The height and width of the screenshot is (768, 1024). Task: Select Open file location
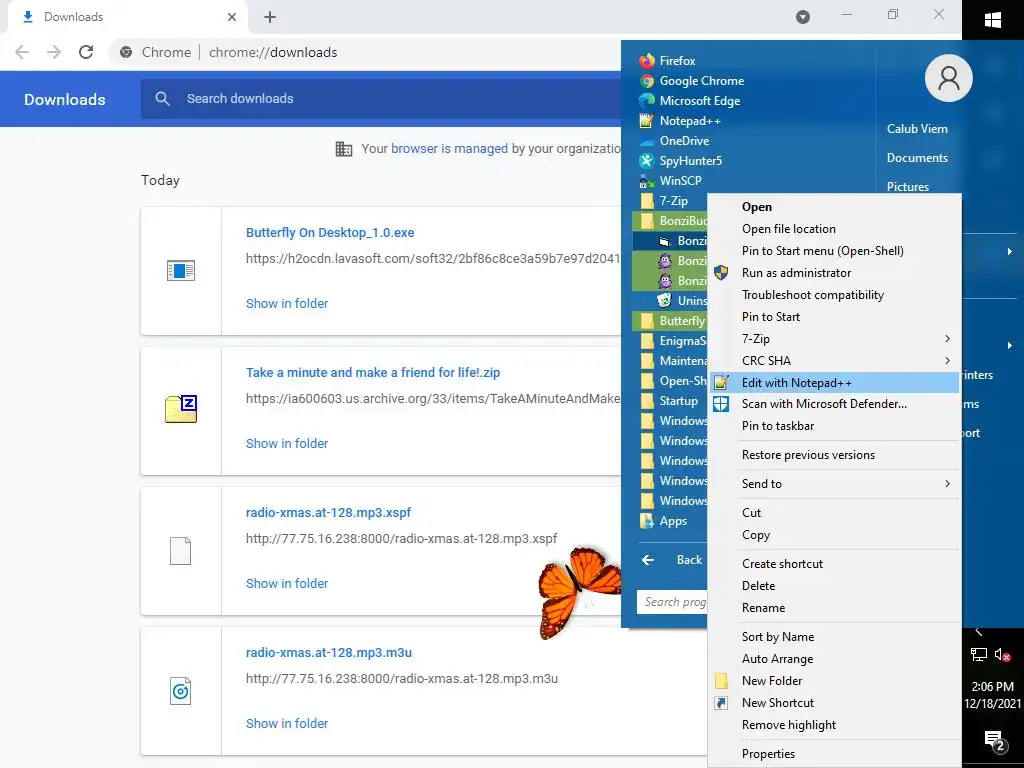[x=834, y=229]
